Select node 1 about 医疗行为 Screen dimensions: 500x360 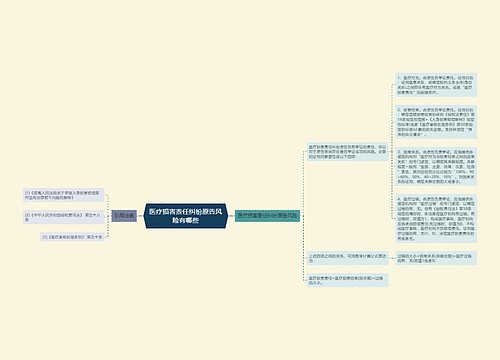point(436,85)
